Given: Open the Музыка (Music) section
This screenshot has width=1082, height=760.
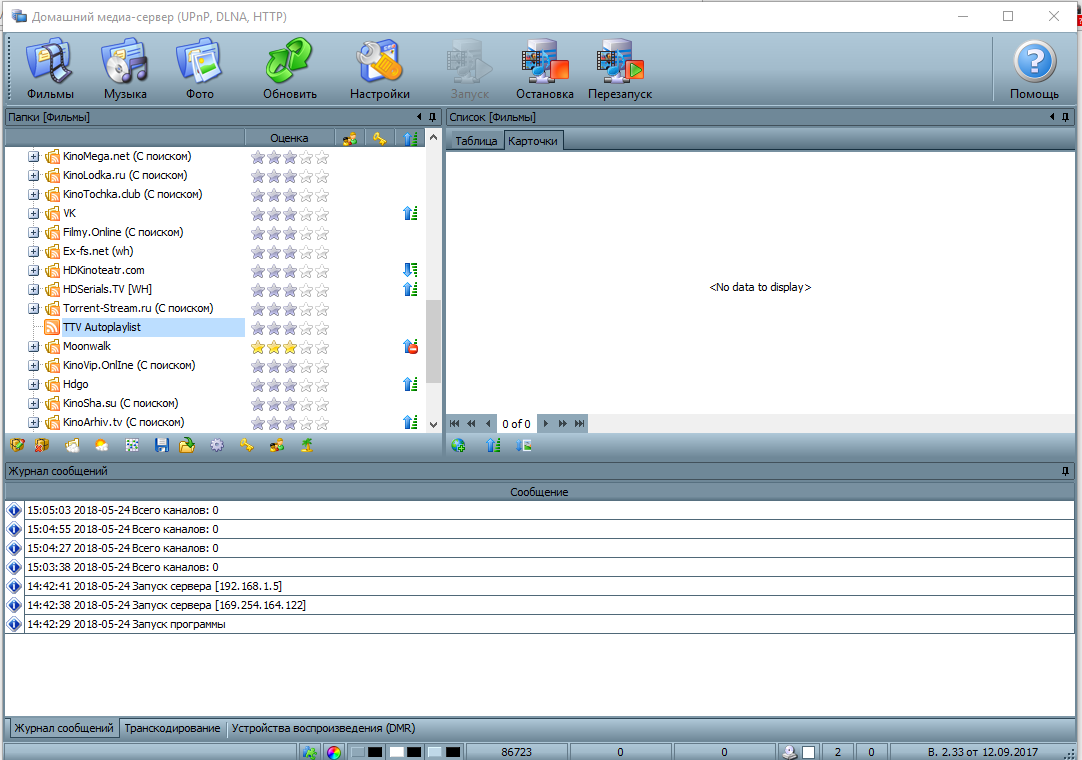Looking at the screenshot, I should click(x=125, y=68).
